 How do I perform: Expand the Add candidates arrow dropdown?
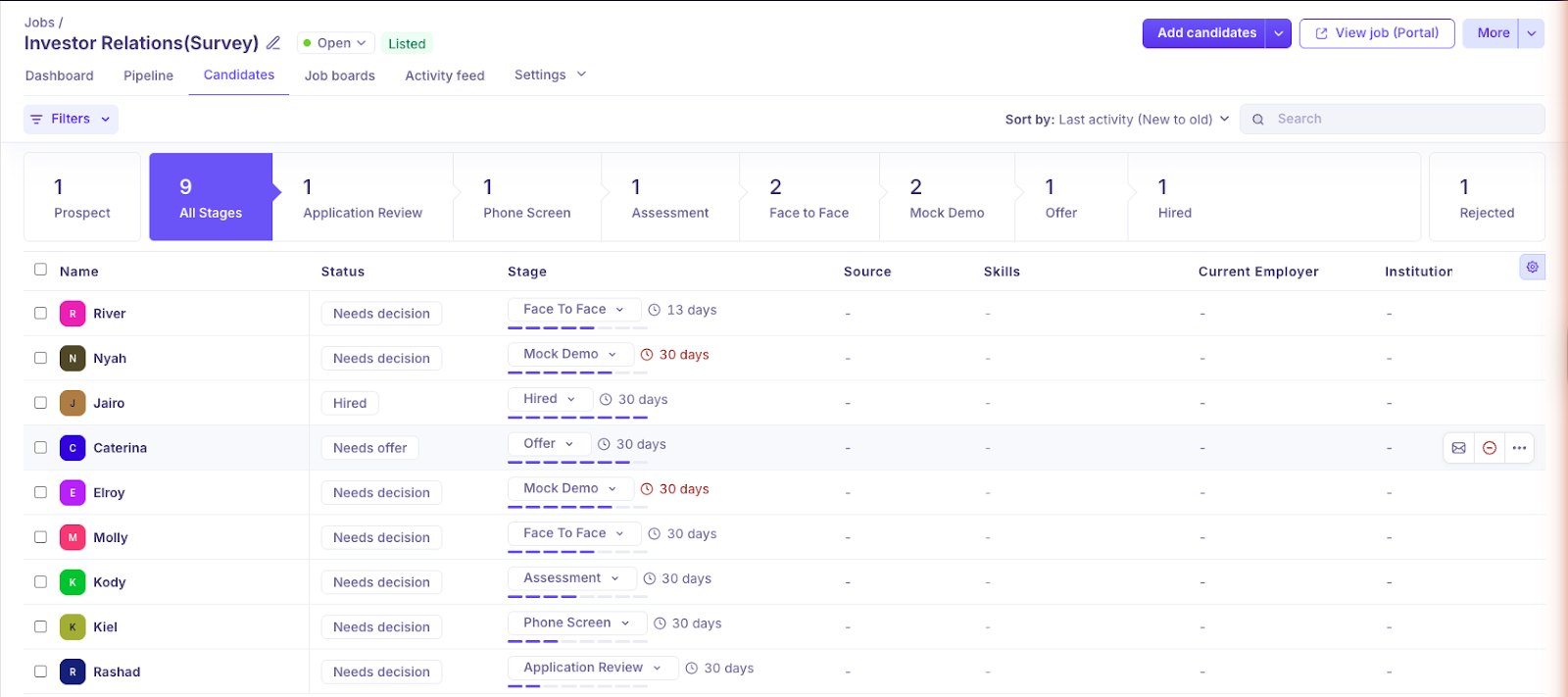1278,33
